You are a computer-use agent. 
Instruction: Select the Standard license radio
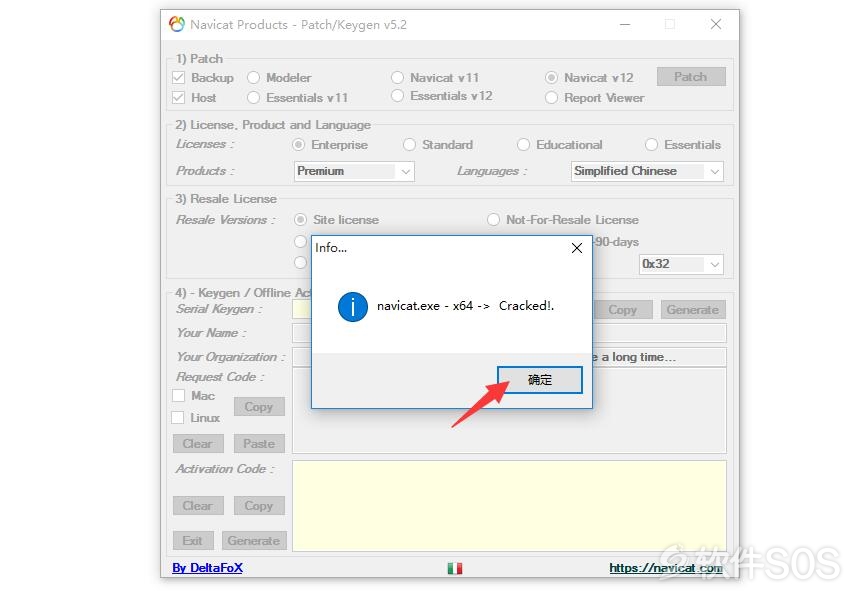coord(410,145)
